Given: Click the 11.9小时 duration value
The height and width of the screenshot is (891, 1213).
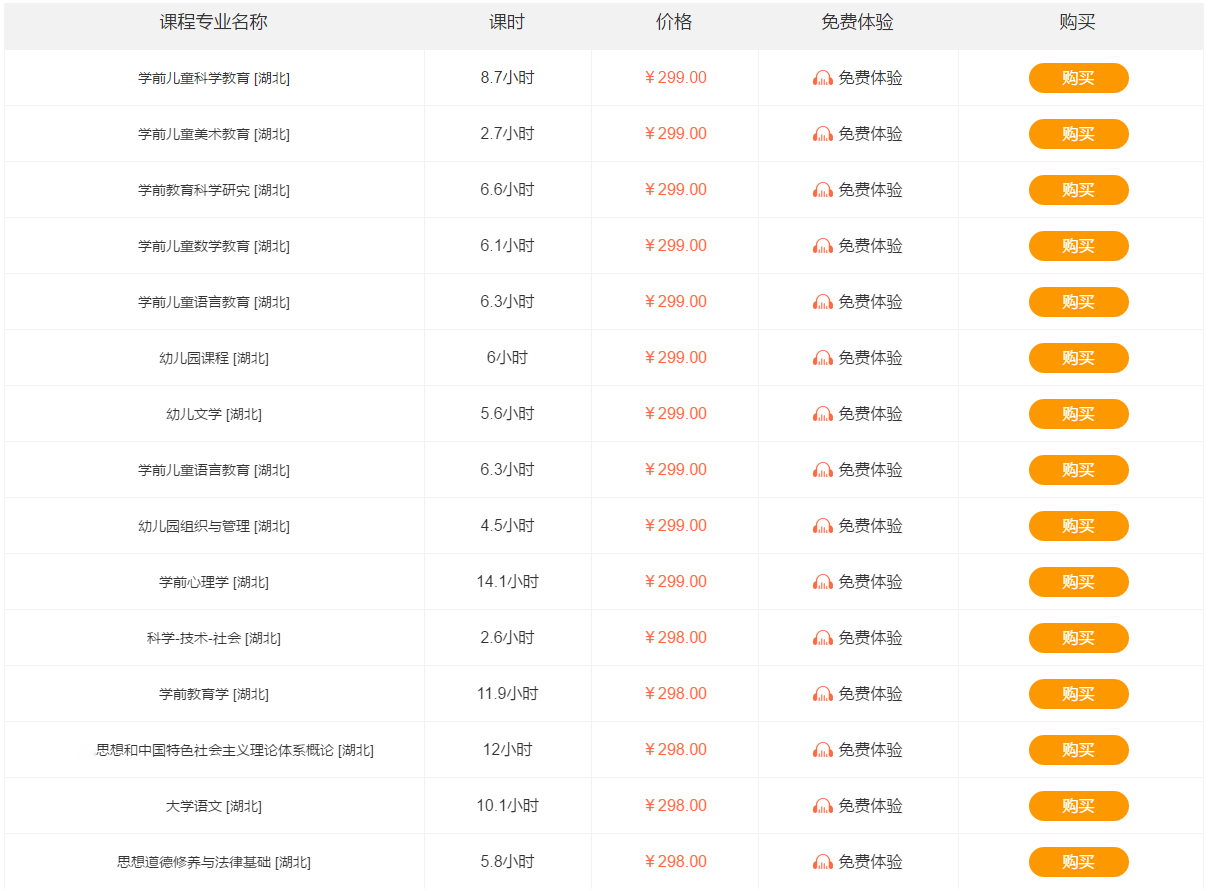Looking at the screenshot, I should 507,694.
